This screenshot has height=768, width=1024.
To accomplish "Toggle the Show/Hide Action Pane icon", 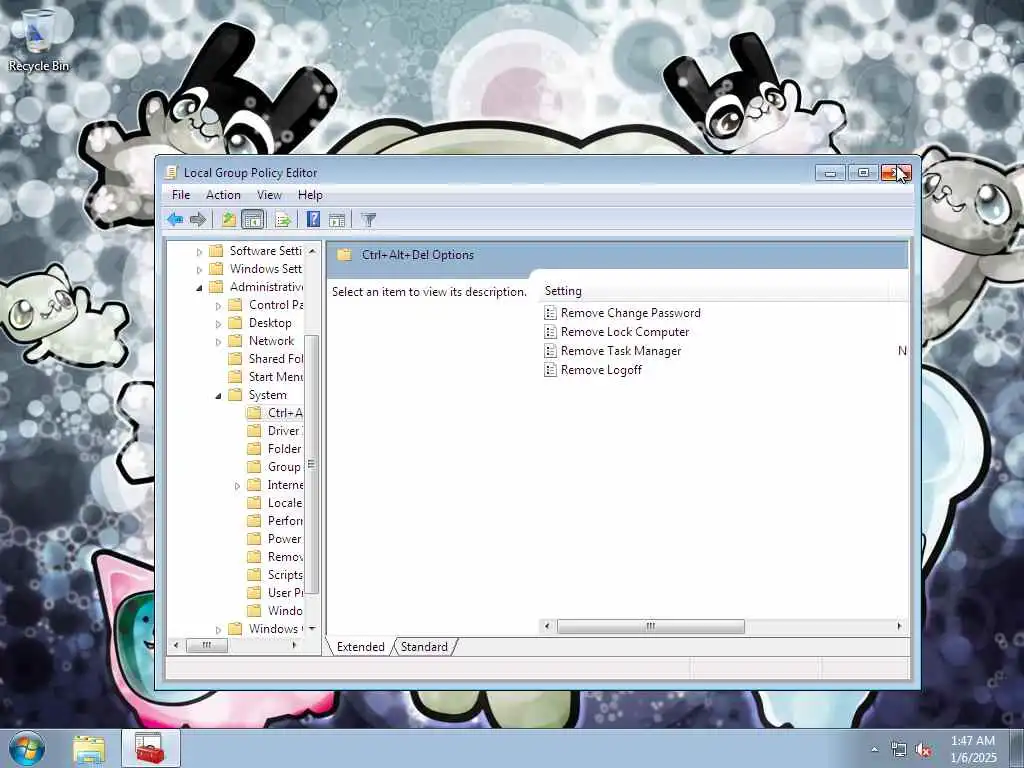I will point(337,219).
